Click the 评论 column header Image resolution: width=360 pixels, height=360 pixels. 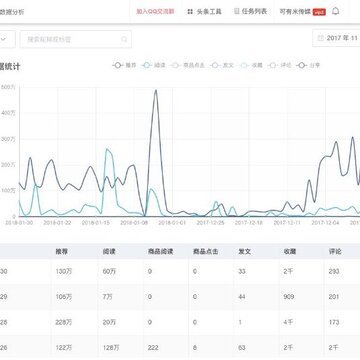point(335,252)
